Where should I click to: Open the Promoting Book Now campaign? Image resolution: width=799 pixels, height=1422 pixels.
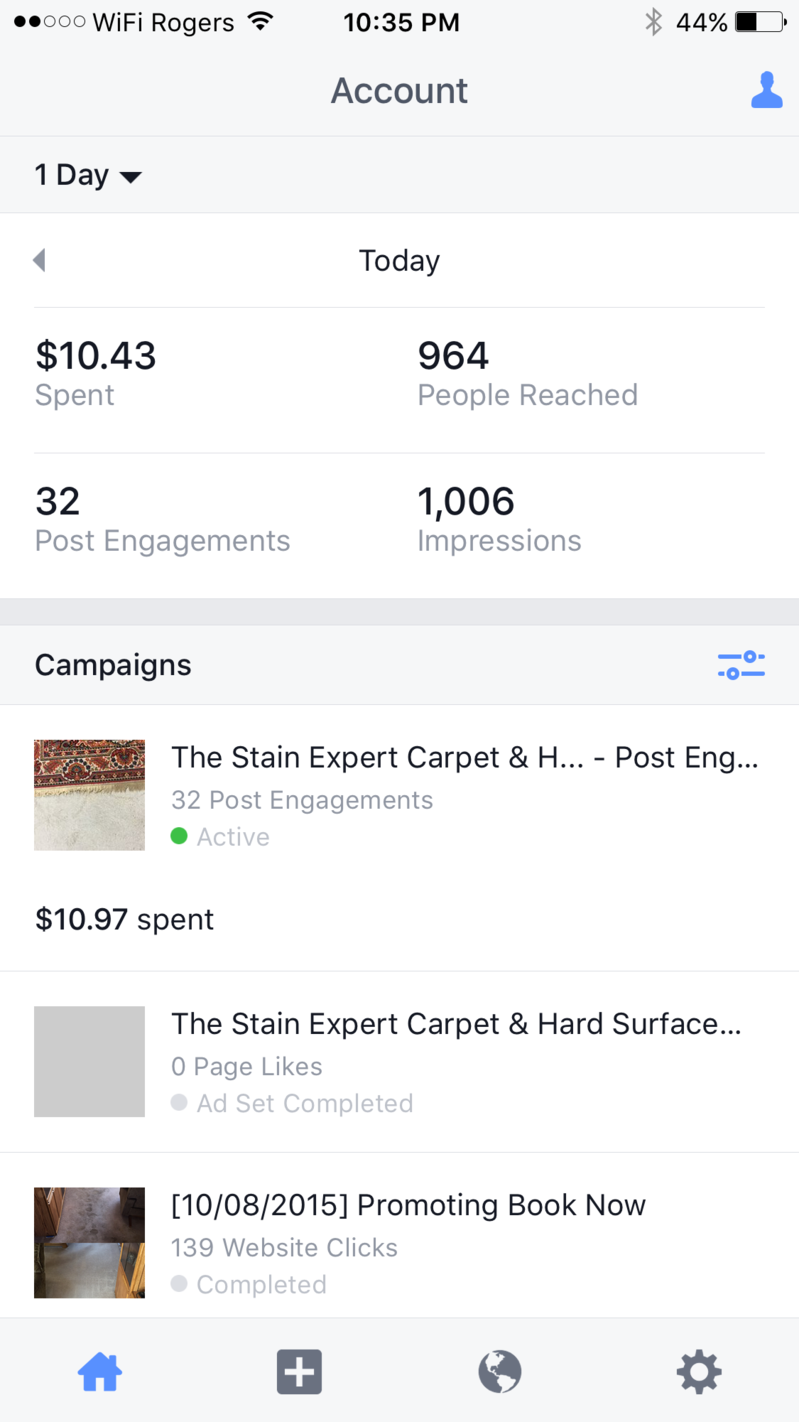408,1205
